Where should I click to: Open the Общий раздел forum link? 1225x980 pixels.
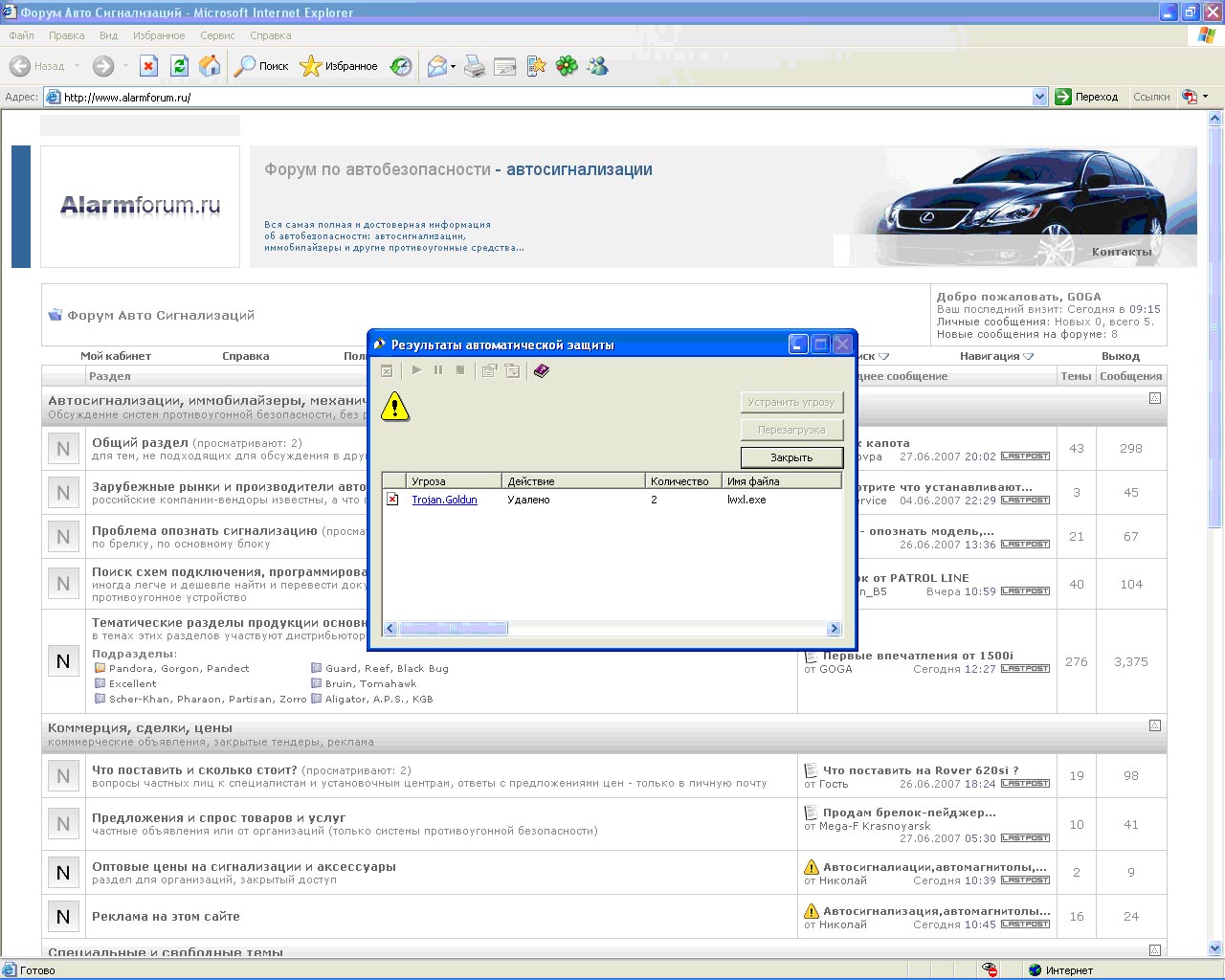pos(140,442)
